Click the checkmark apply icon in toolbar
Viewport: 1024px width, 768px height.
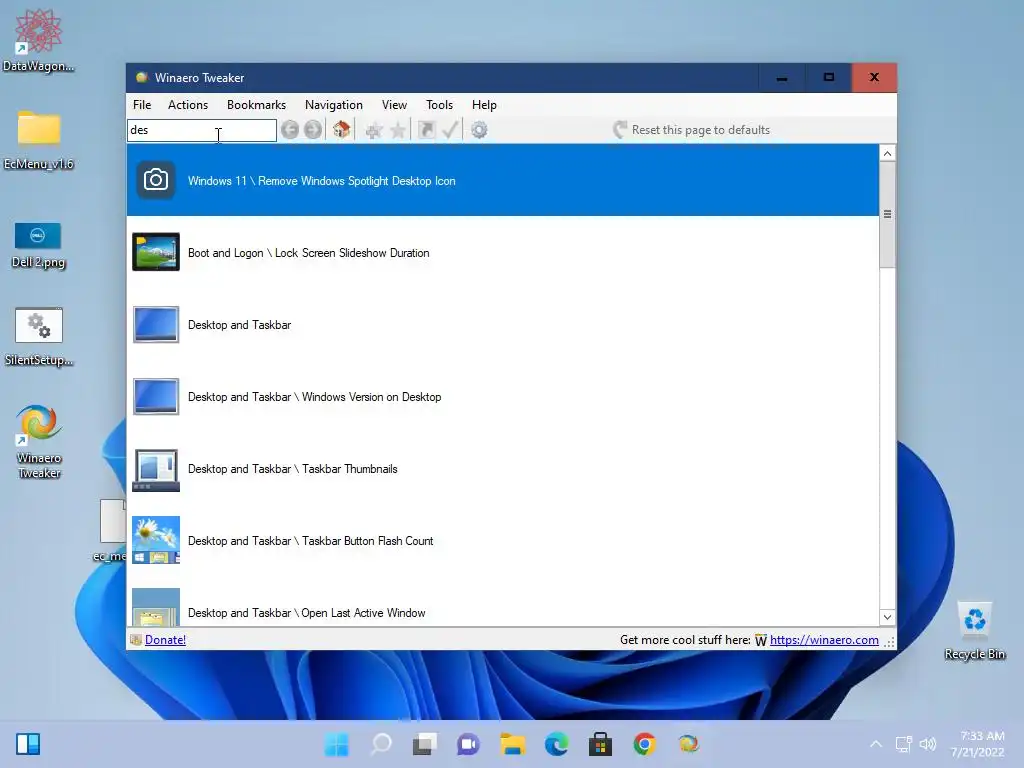coord(450,129)
